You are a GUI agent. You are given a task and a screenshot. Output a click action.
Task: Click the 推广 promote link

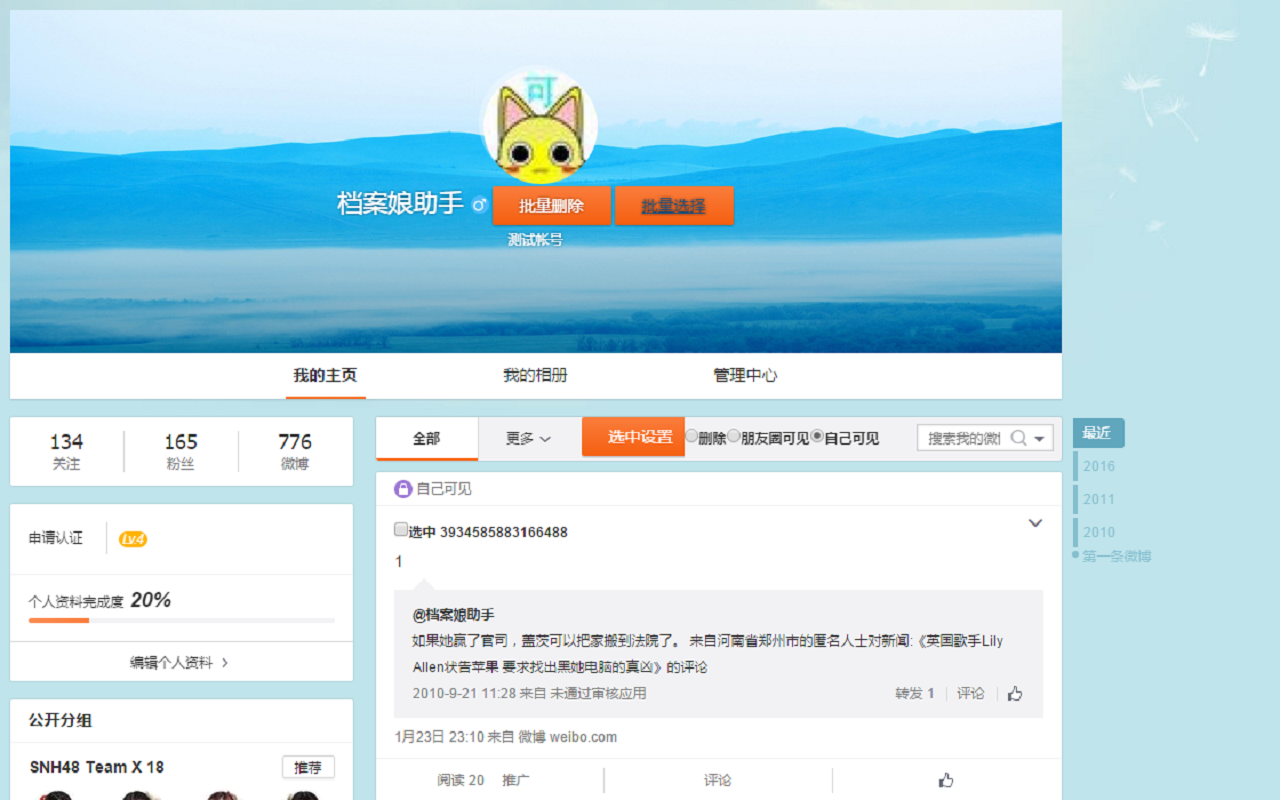[516, 780]
